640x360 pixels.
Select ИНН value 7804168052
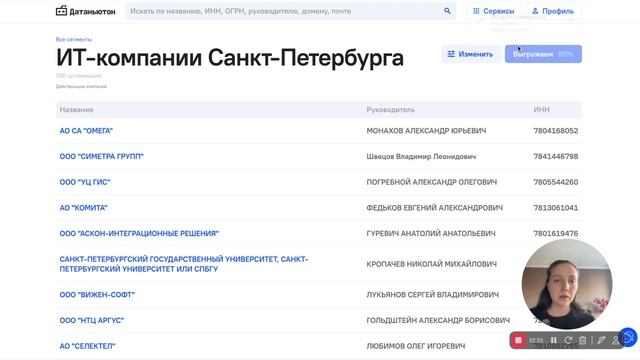[556, 131]
